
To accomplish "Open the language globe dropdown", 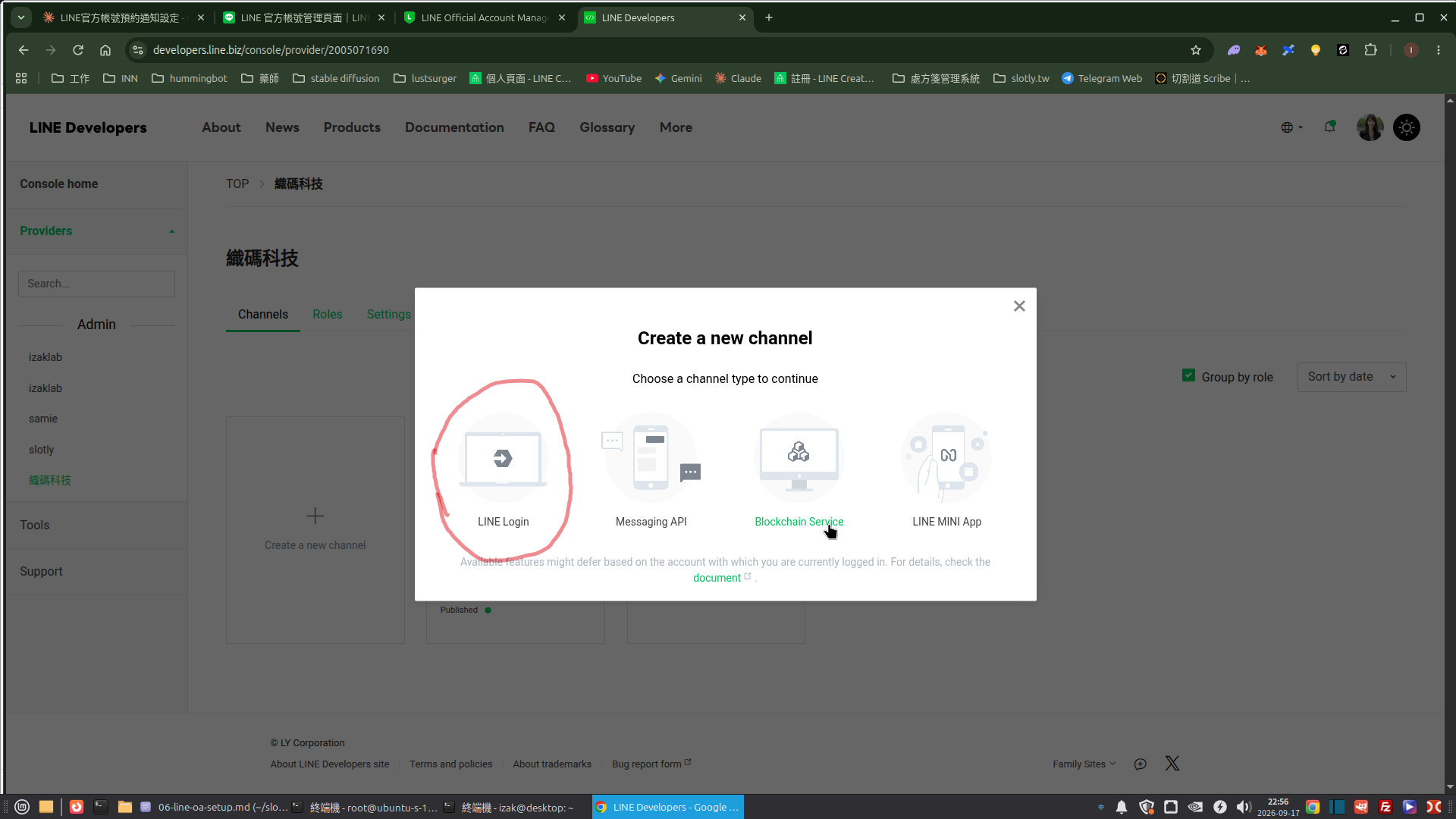I will [x=1291, y=127].
